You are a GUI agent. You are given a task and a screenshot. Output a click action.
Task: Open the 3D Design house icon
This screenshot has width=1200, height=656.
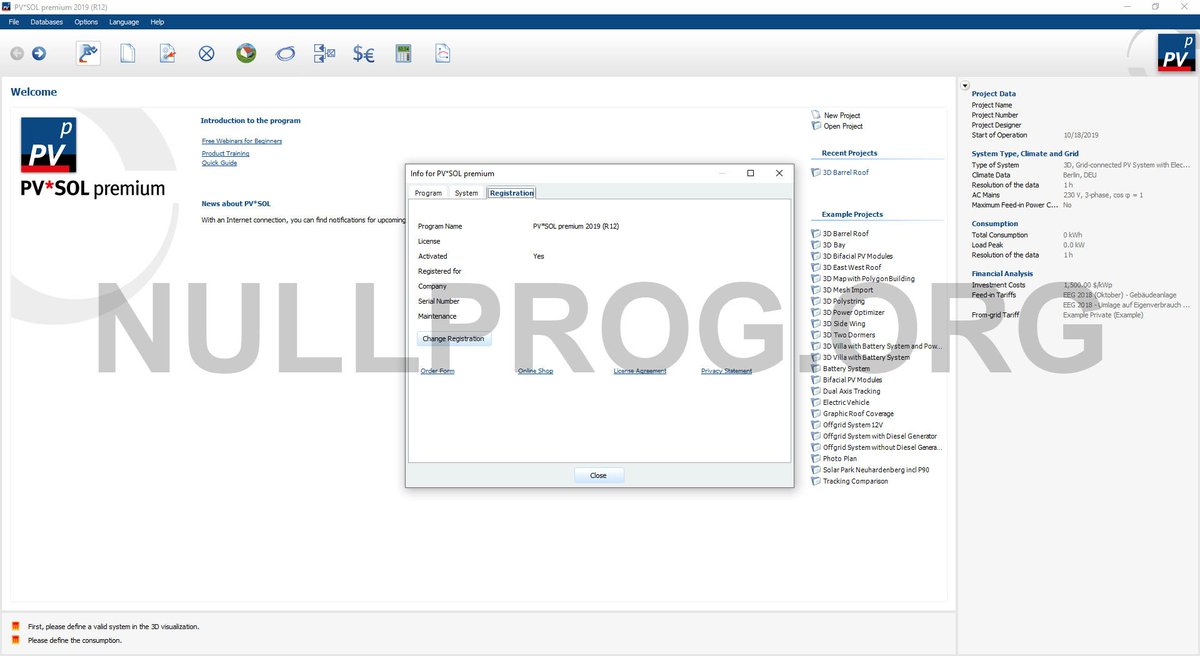point(246,54)
